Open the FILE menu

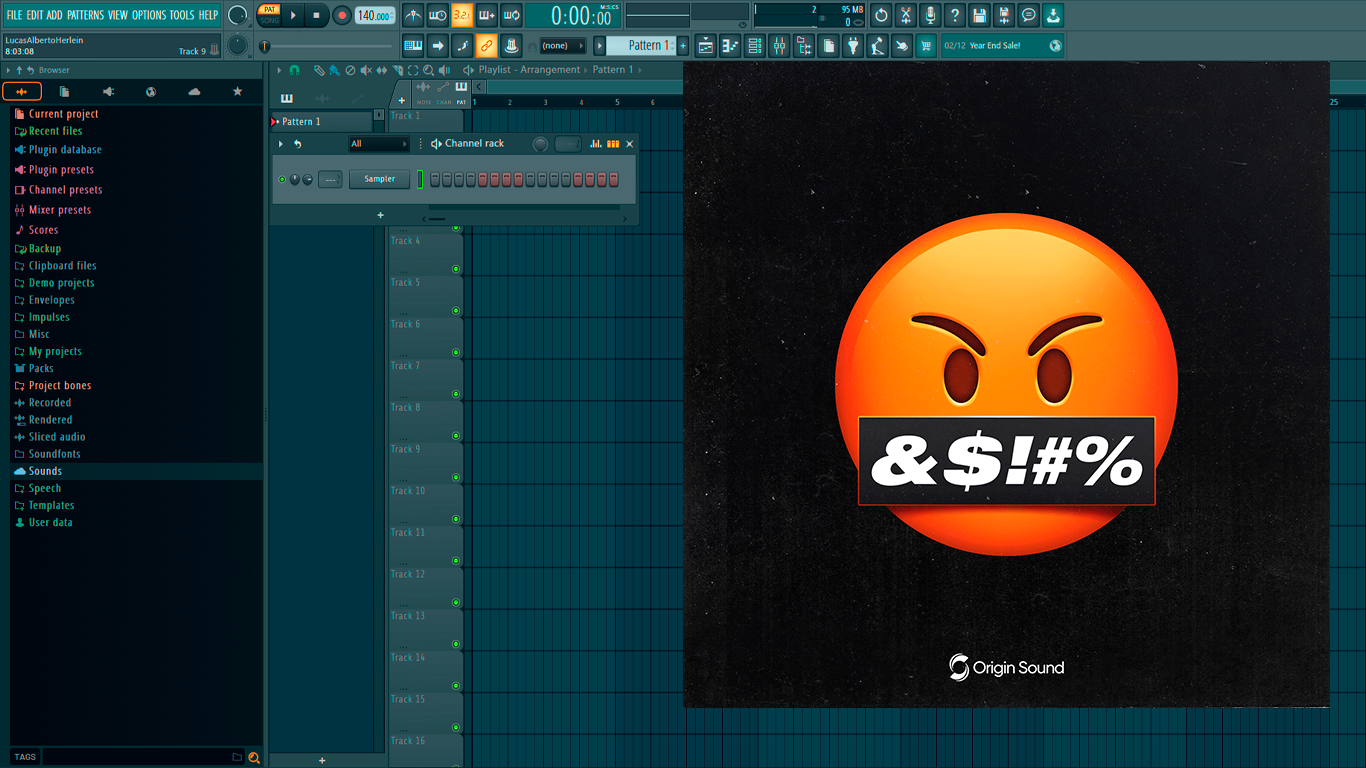(14, 15)
